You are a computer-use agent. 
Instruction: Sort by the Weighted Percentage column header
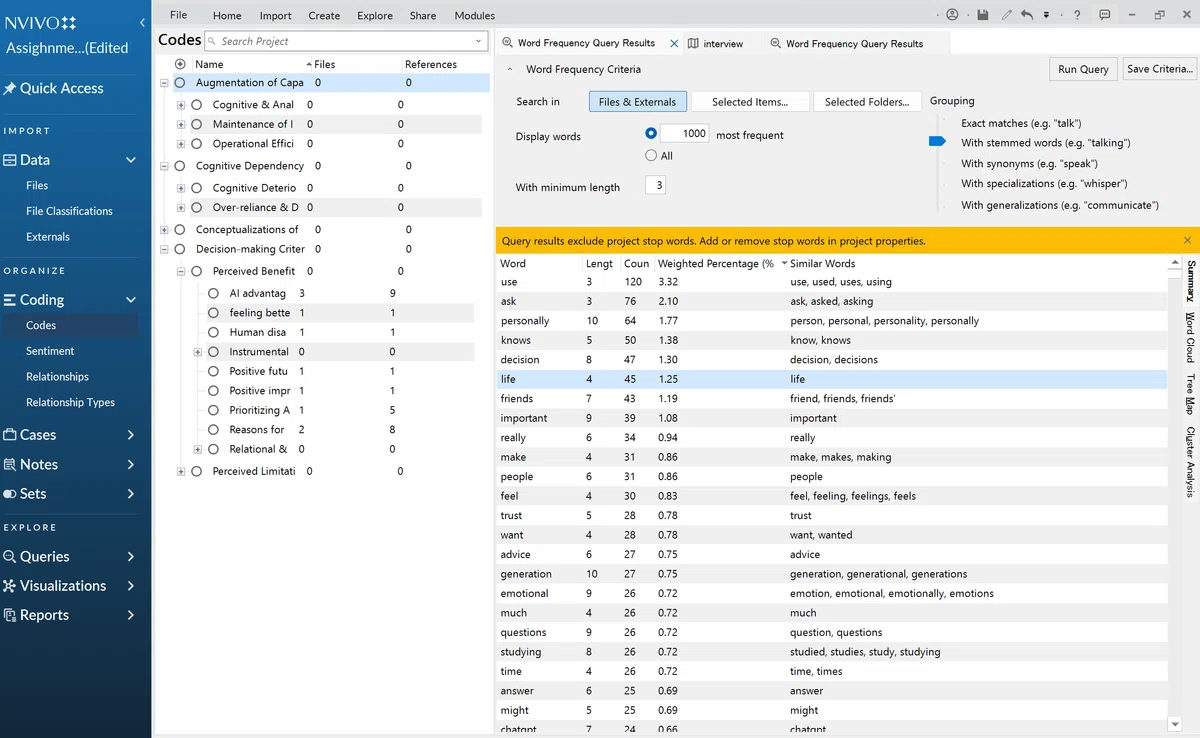click(716, 264)
